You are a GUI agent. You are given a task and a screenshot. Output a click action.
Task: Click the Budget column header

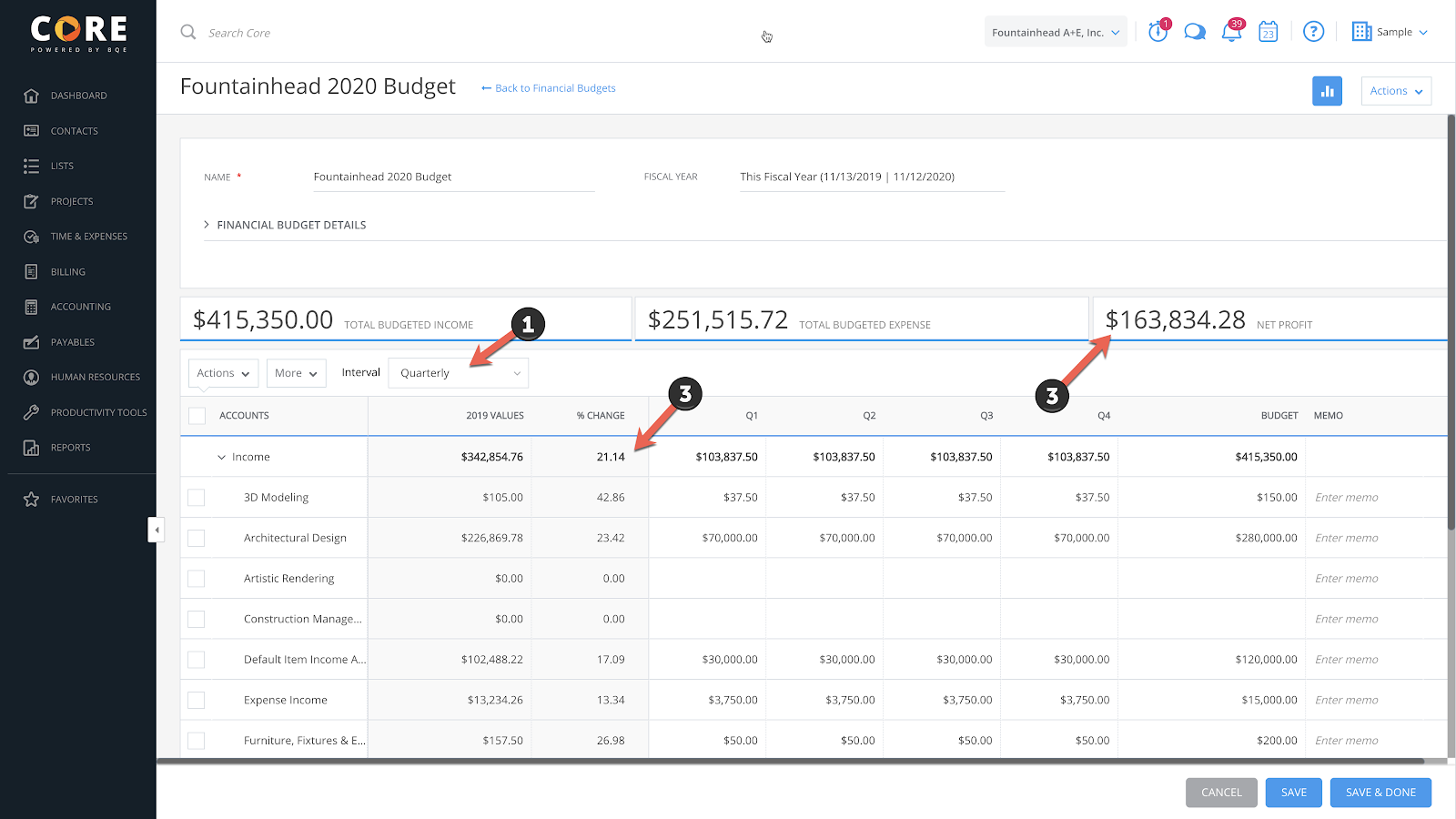pos(1279,416)
